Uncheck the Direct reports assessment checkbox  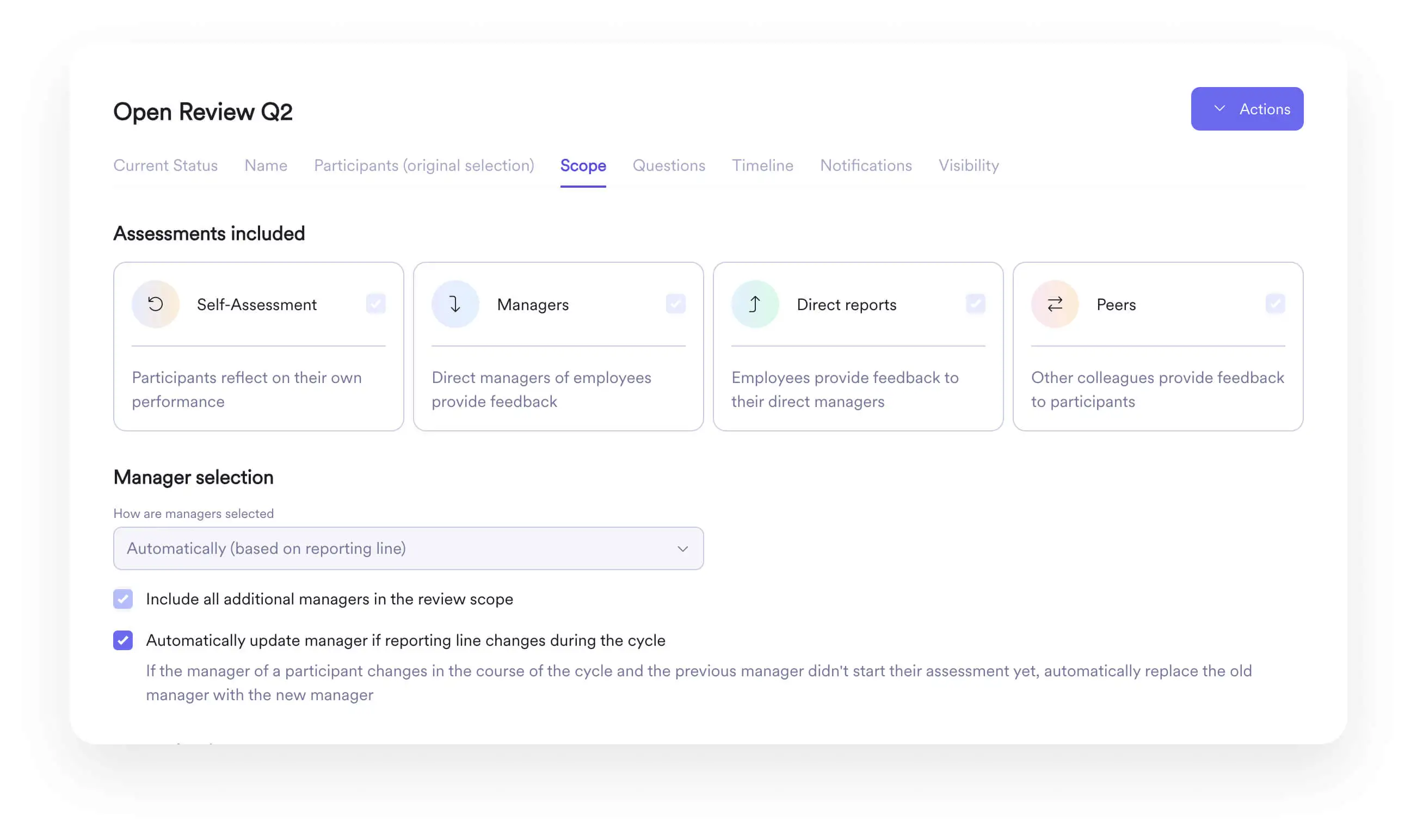(x=976, y=304)
